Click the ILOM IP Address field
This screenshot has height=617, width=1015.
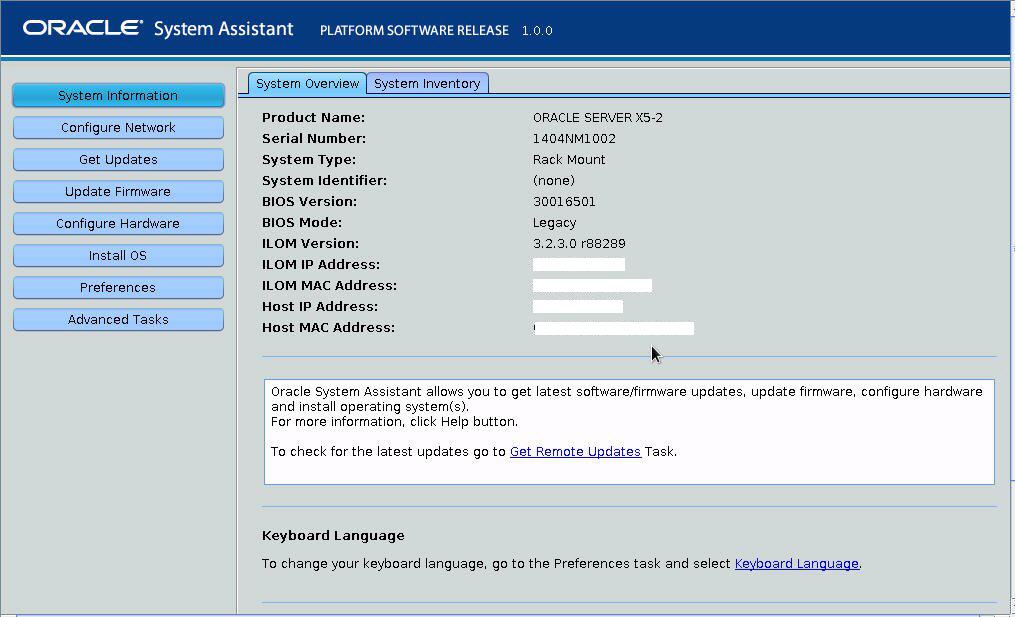(578, 264)
